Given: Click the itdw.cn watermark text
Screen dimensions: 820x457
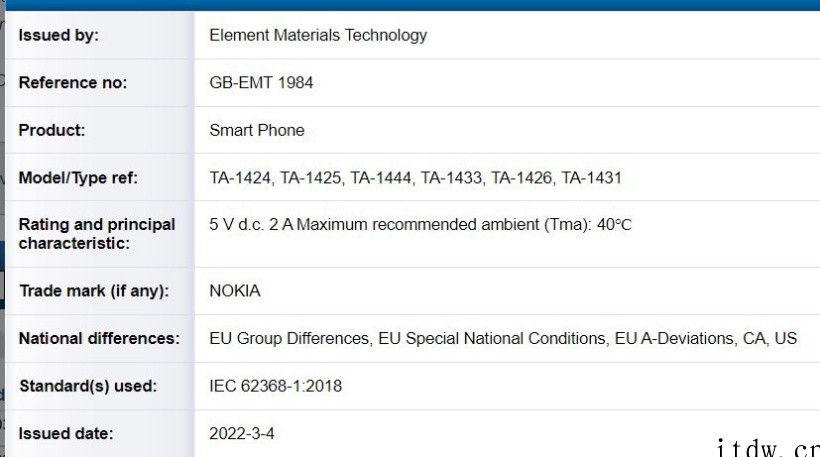Looking at the screenshot, I should pyautogui.click(x=767, y=445).
